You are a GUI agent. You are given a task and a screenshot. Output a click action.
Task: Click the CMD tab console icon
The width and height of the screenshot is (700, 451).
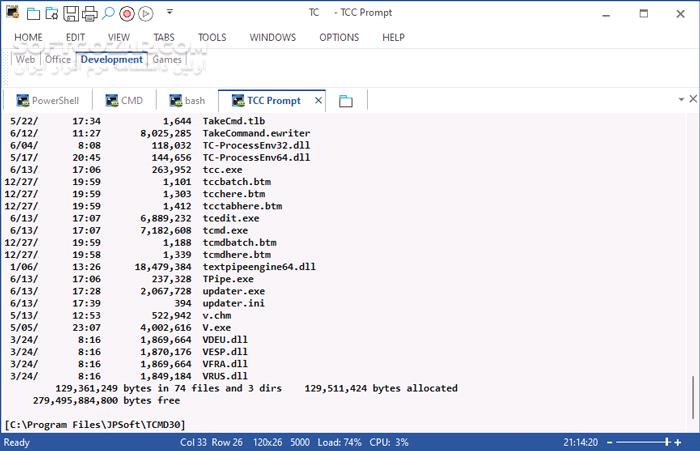click(x=112, y=100)
